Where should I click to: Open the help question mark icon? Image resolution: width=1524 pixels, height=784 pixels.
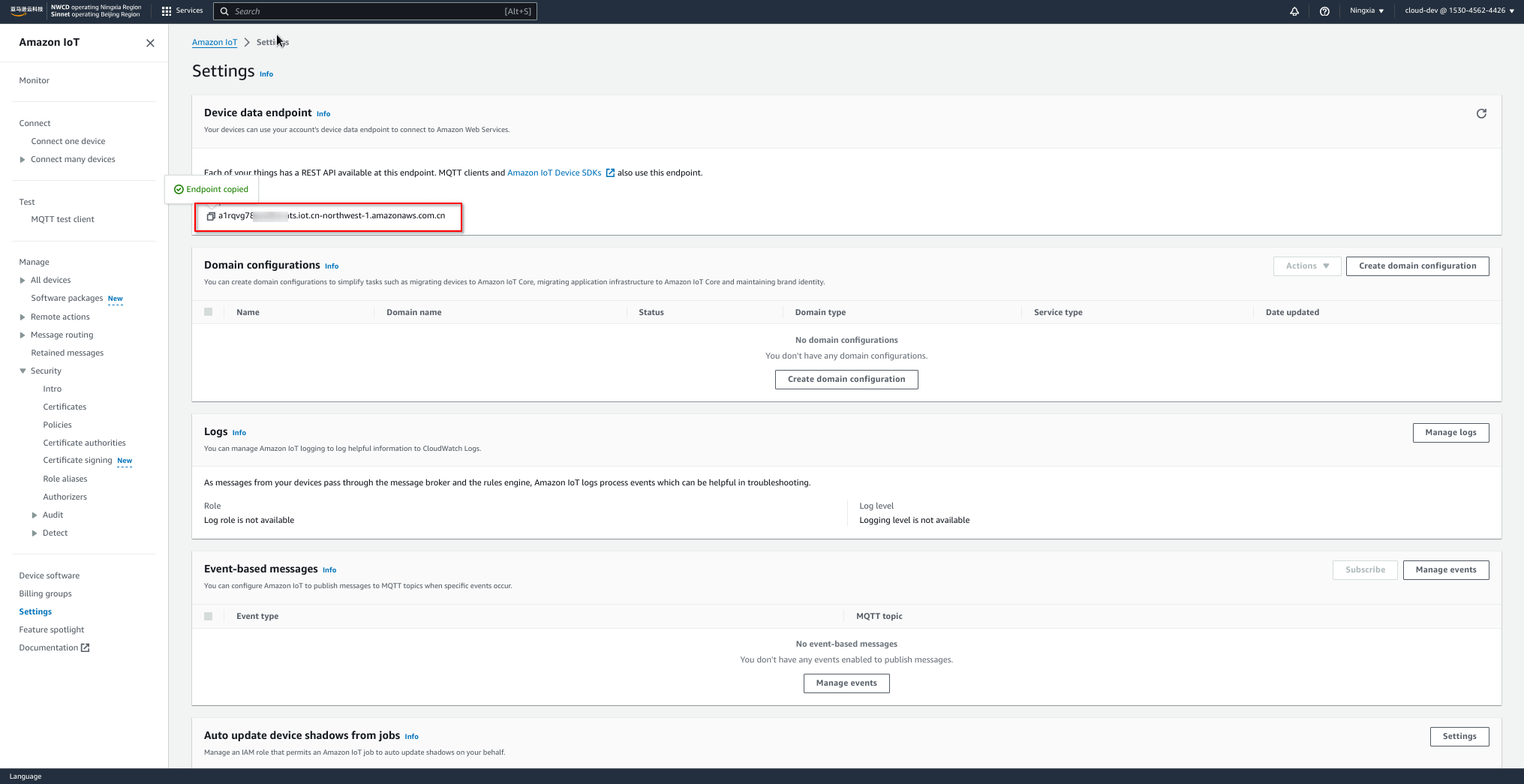pos(1324,11)
